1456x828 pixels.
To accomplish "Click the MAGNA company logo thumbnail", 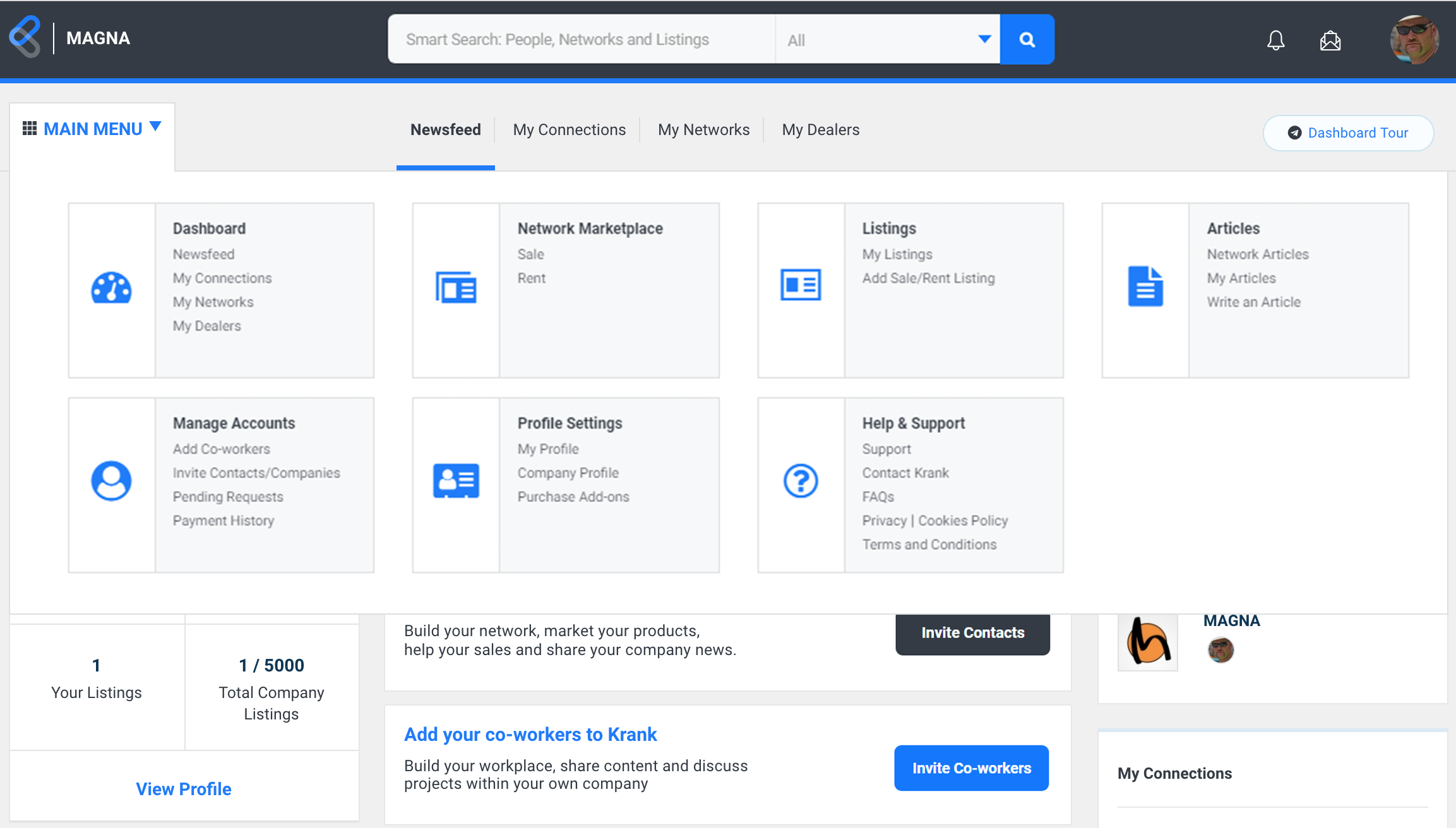I will tap(1147, 641).
